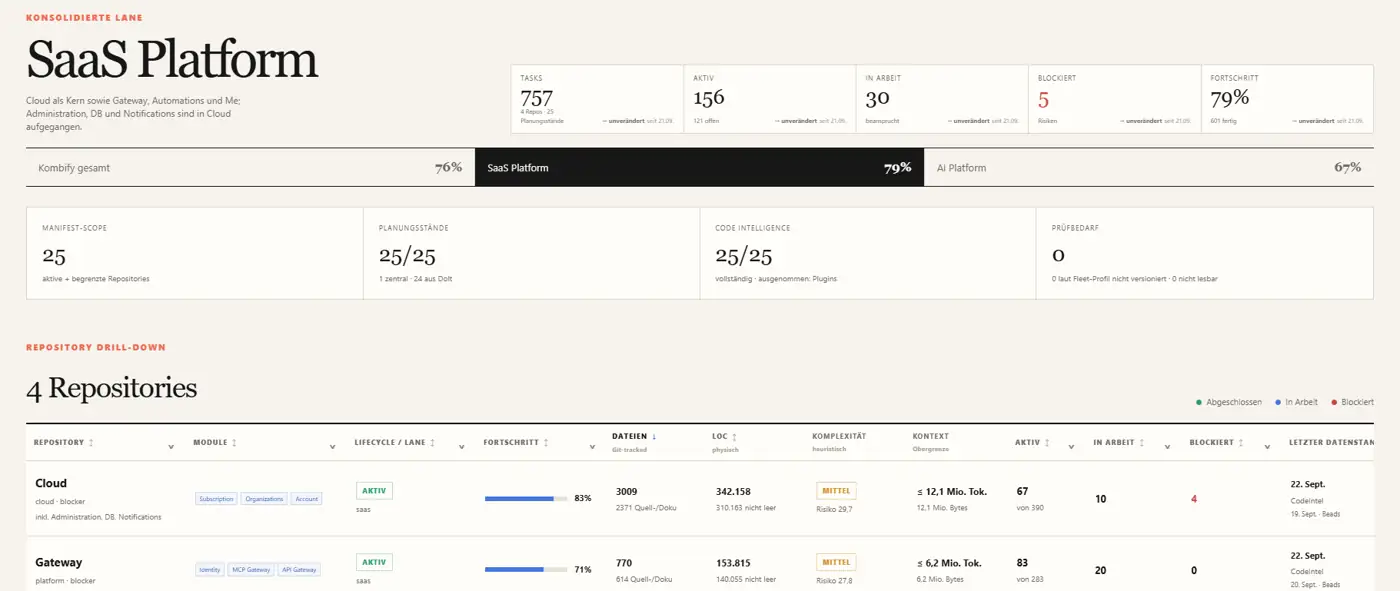The image size is (1400, 591).
Task: Click the red Blockiert legend dot
Action: pos(1334,402)
